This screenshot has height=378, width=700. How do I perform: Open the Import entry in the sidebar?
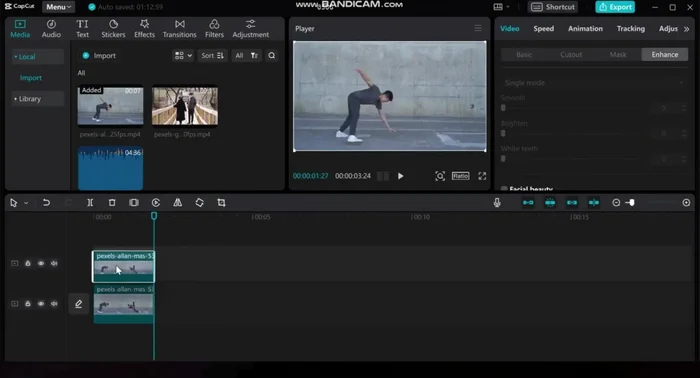[31, 78]
